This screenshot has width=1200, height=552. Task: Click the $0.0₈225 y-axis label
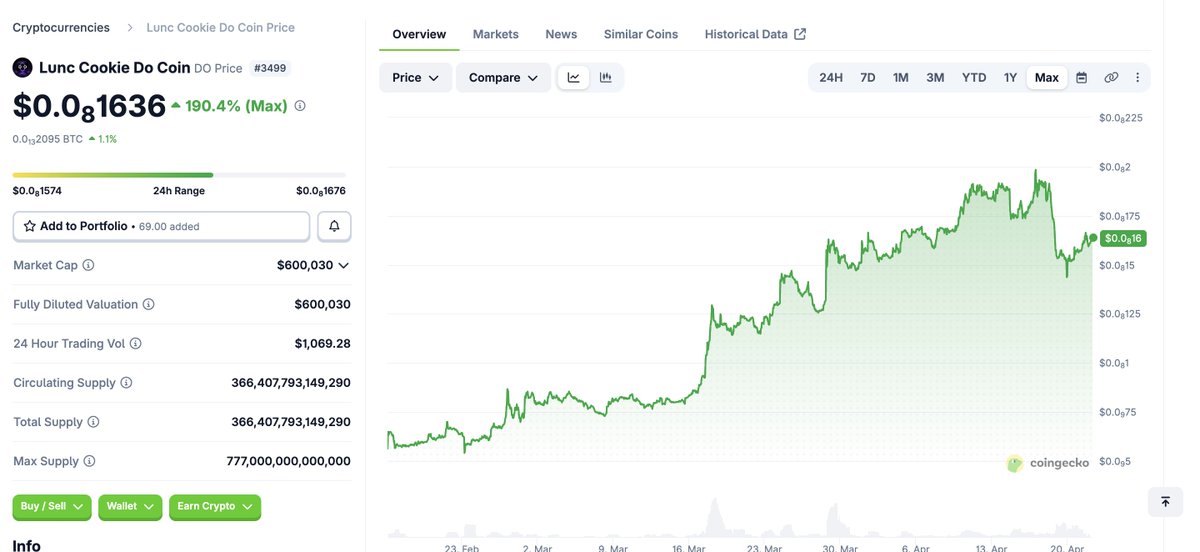pos(1120,118)
